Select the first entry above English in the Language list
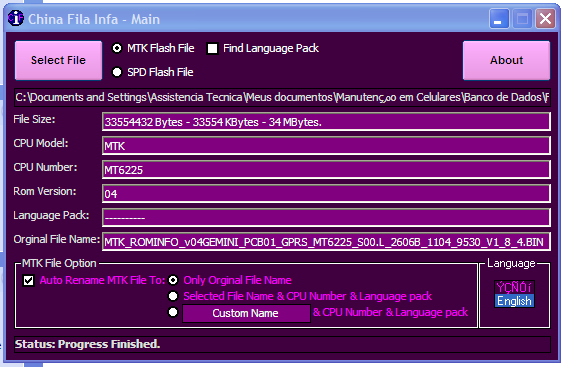563x367 pixels. (514, 287)
